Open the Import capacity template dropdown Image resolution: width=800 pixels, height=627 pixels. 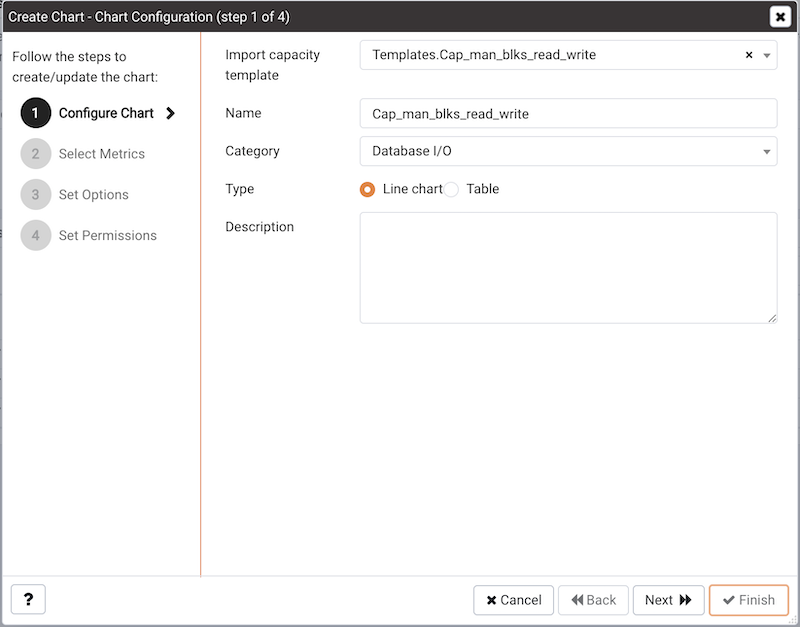pos(766,56)
